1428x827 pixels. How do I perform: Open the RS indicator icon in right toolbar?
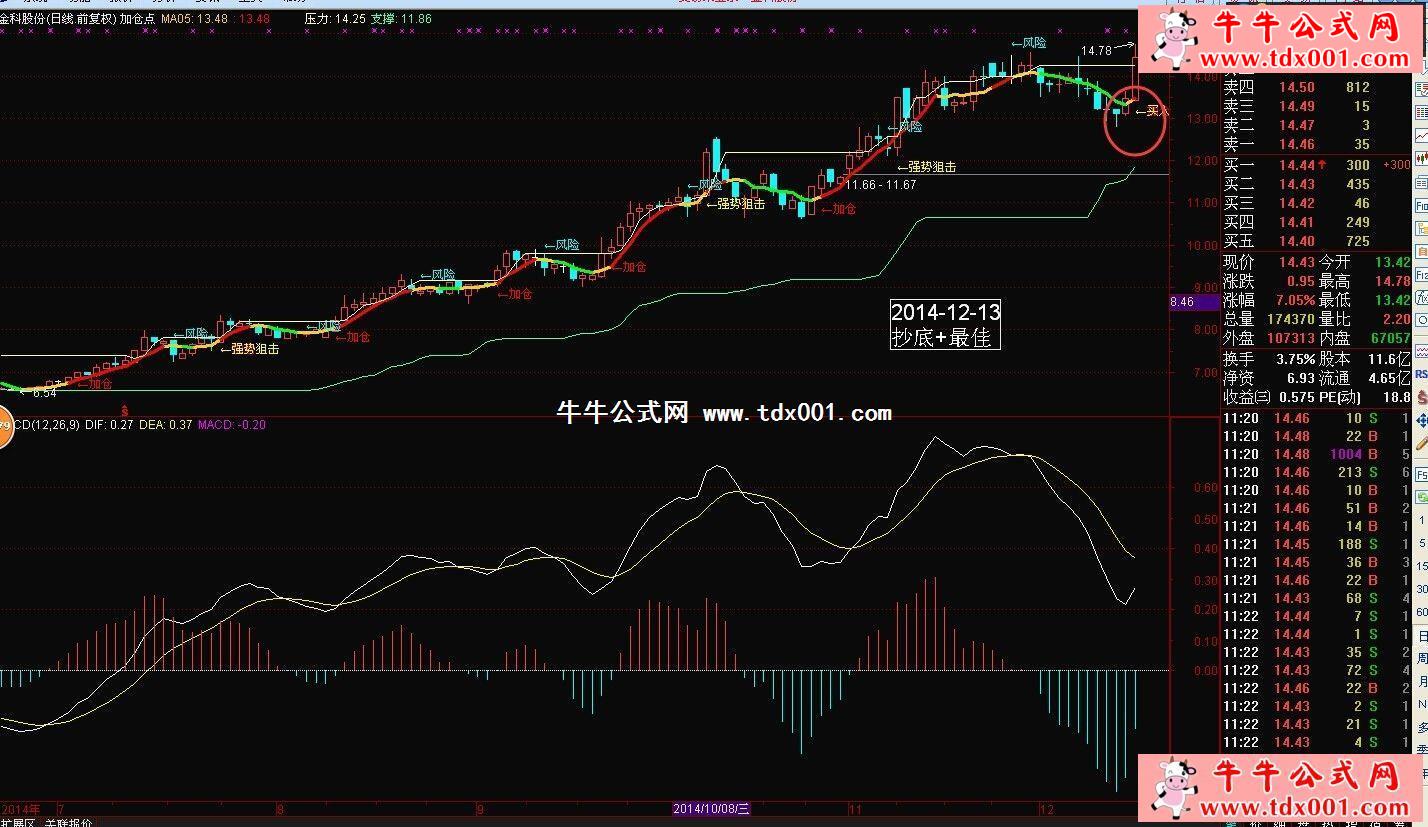(1421, 374)
